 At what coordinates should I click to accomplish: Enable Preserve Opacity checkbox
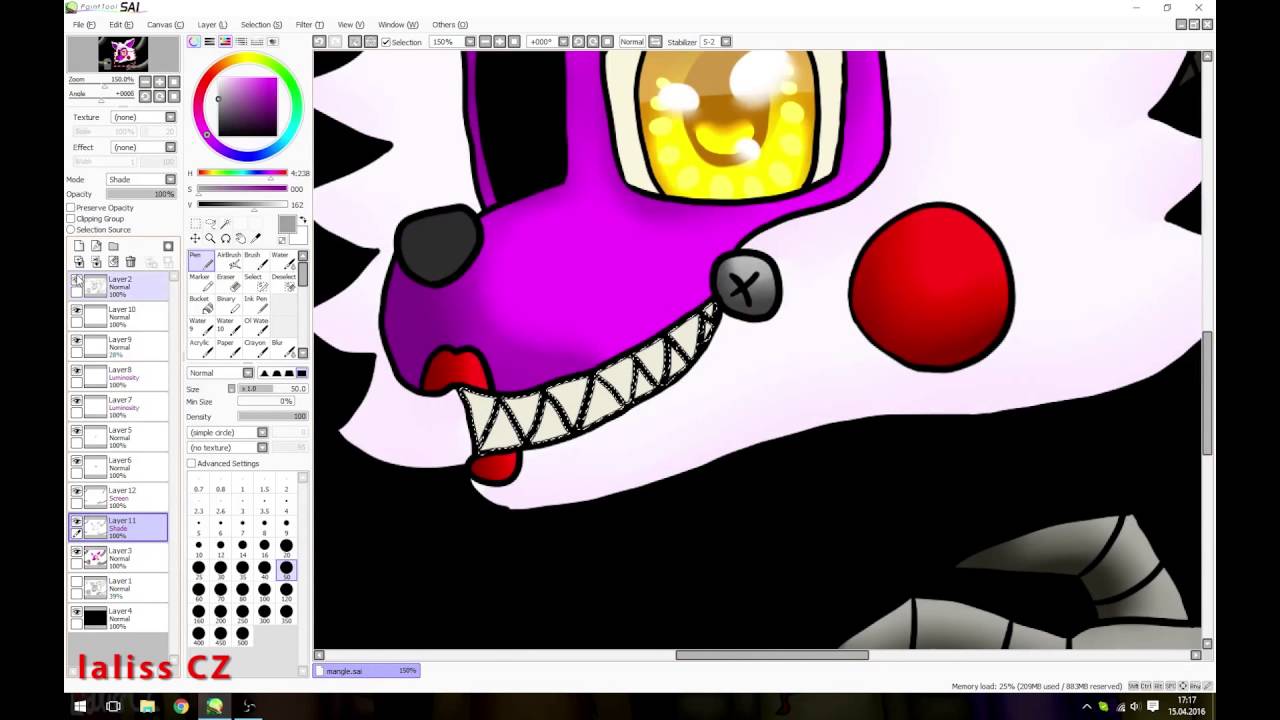coord(71,208)
